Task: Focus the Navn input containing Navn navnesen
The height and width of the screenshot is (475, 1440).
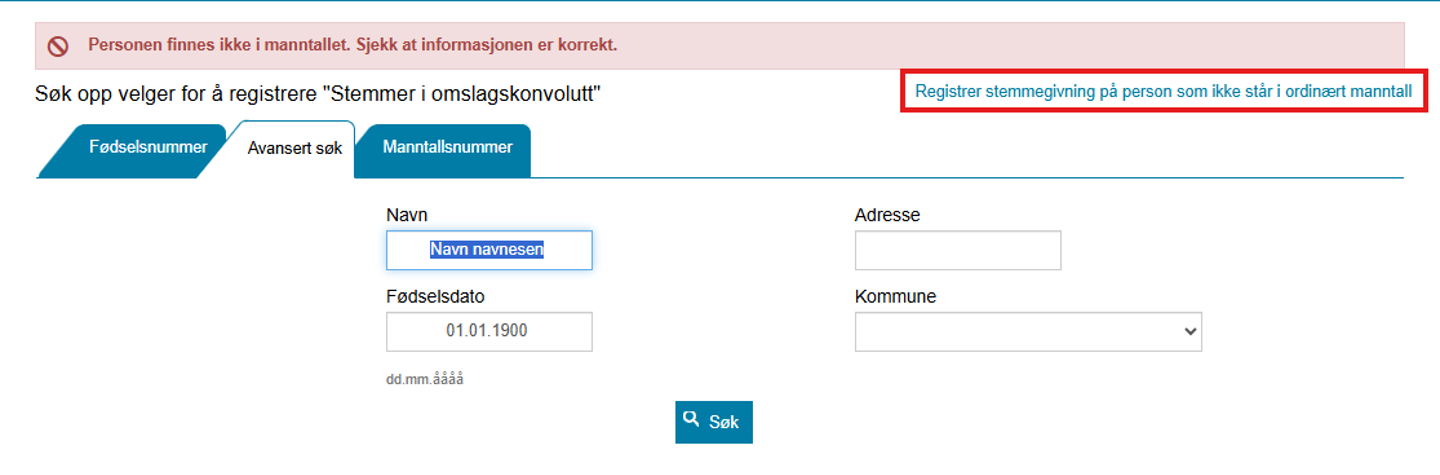Action: pyautogui.click(x=489, y=250)
